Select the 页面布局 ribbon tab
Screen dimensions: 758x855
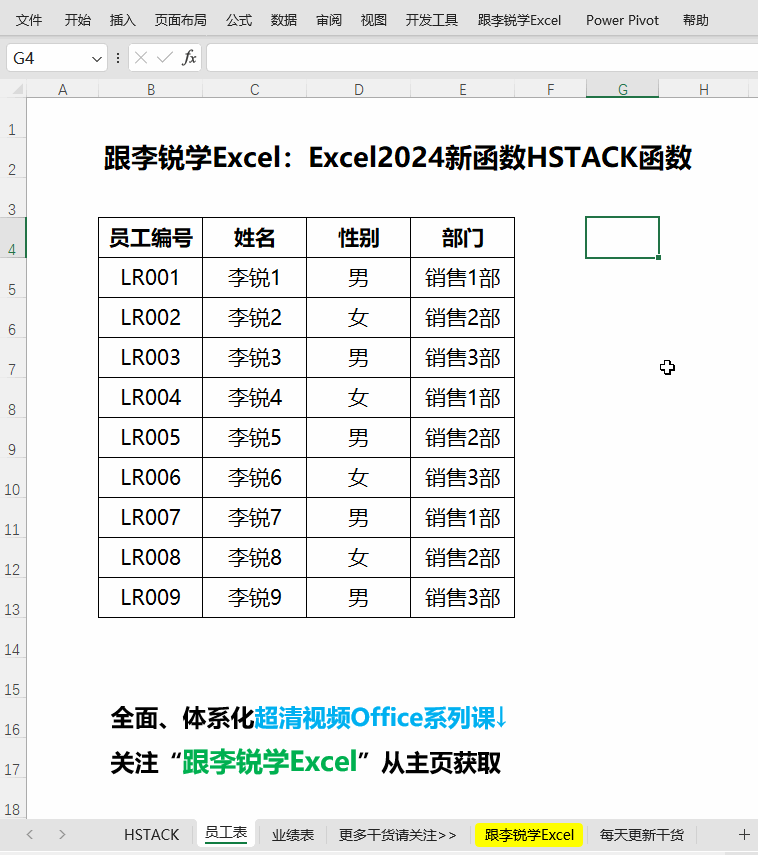pyautogui.click(x=181, y=20)
